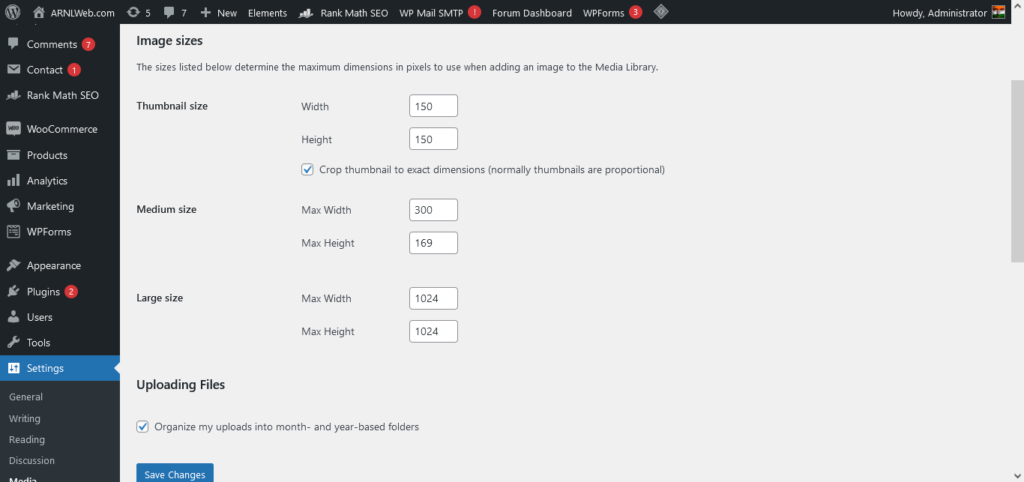Open the General settings submenu item
Screen dimensions: 1024x482
pos(26,397)
